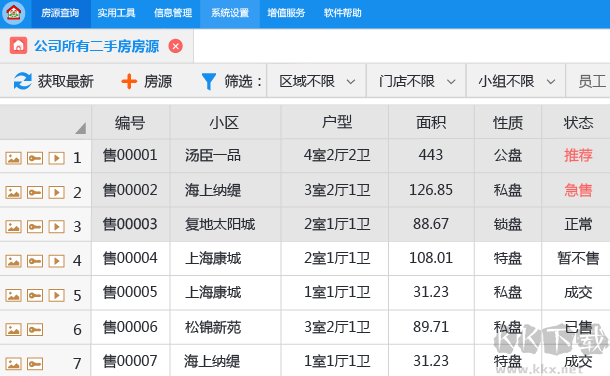Open the 增值服务 menu
Viewport: 610px width, 376px height.
[286, 13]
